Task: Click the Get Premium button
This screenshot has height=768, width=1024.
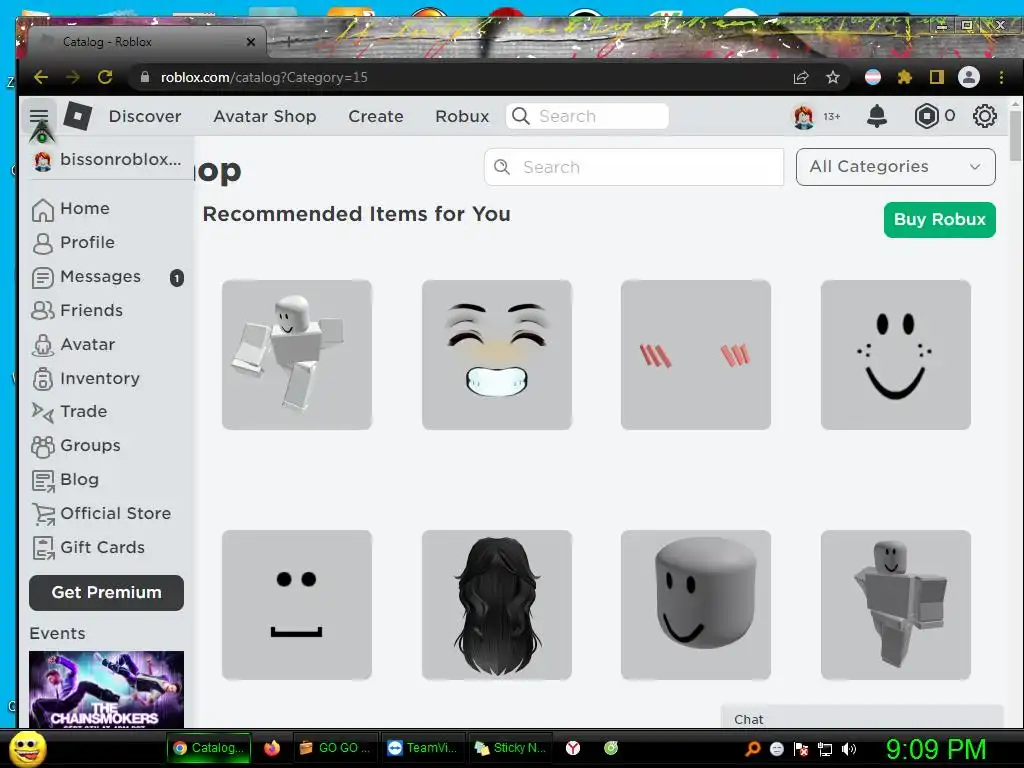Action: [106, 592]
